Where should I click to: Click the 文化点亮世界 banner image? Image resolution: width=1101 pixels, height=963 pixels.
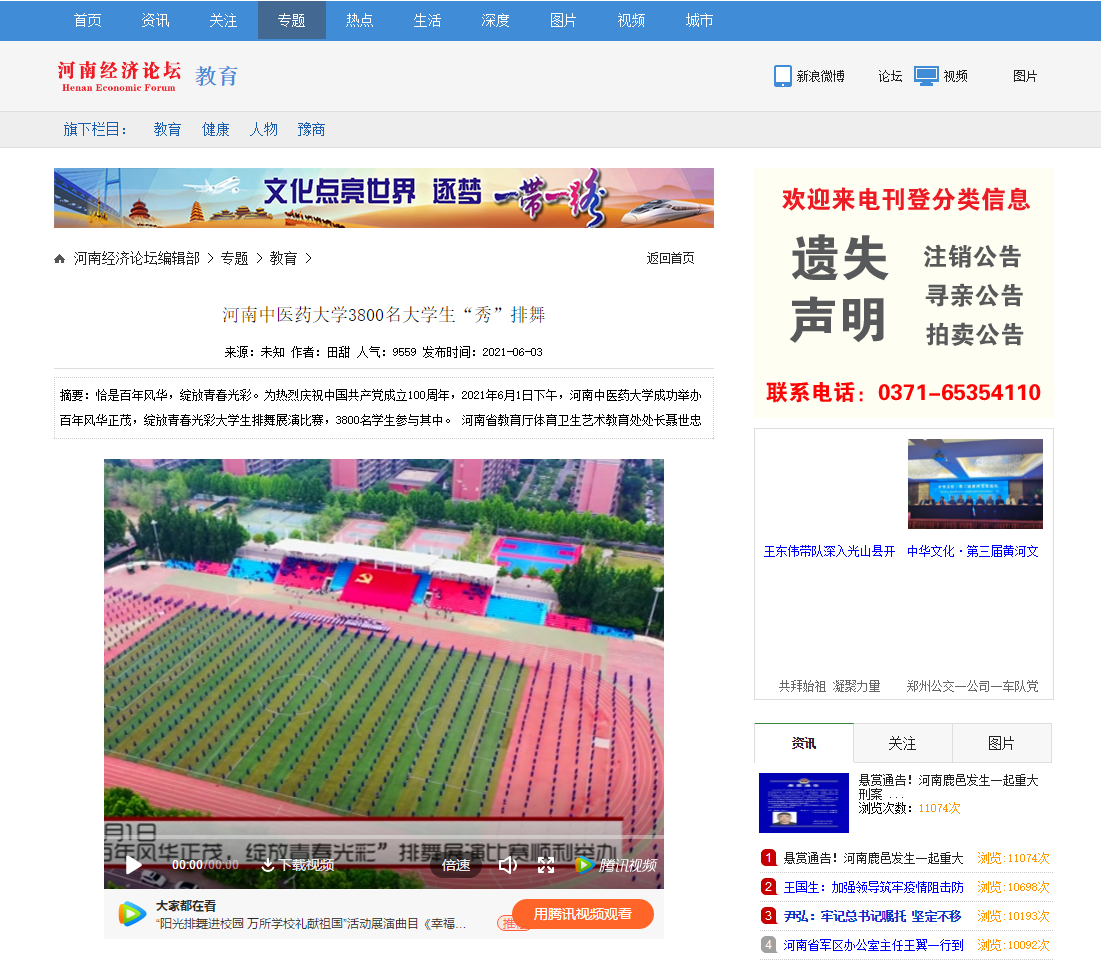point(384,198)
